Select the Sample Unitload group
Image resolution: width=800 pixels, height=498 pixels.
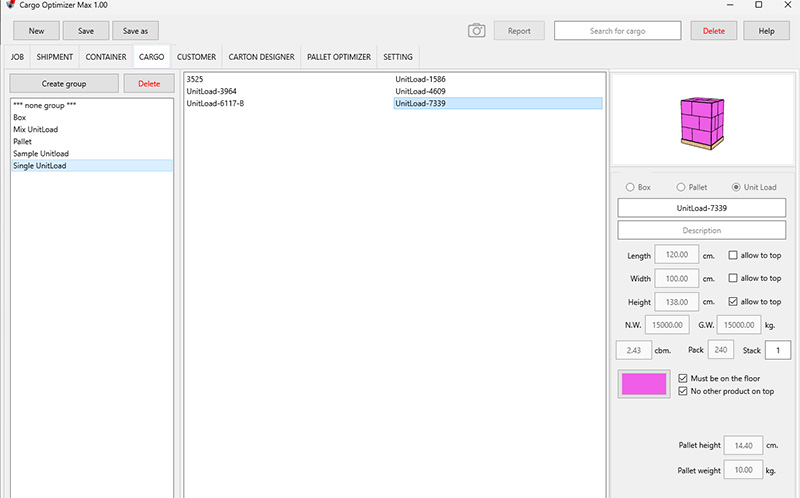click(92, 154)
